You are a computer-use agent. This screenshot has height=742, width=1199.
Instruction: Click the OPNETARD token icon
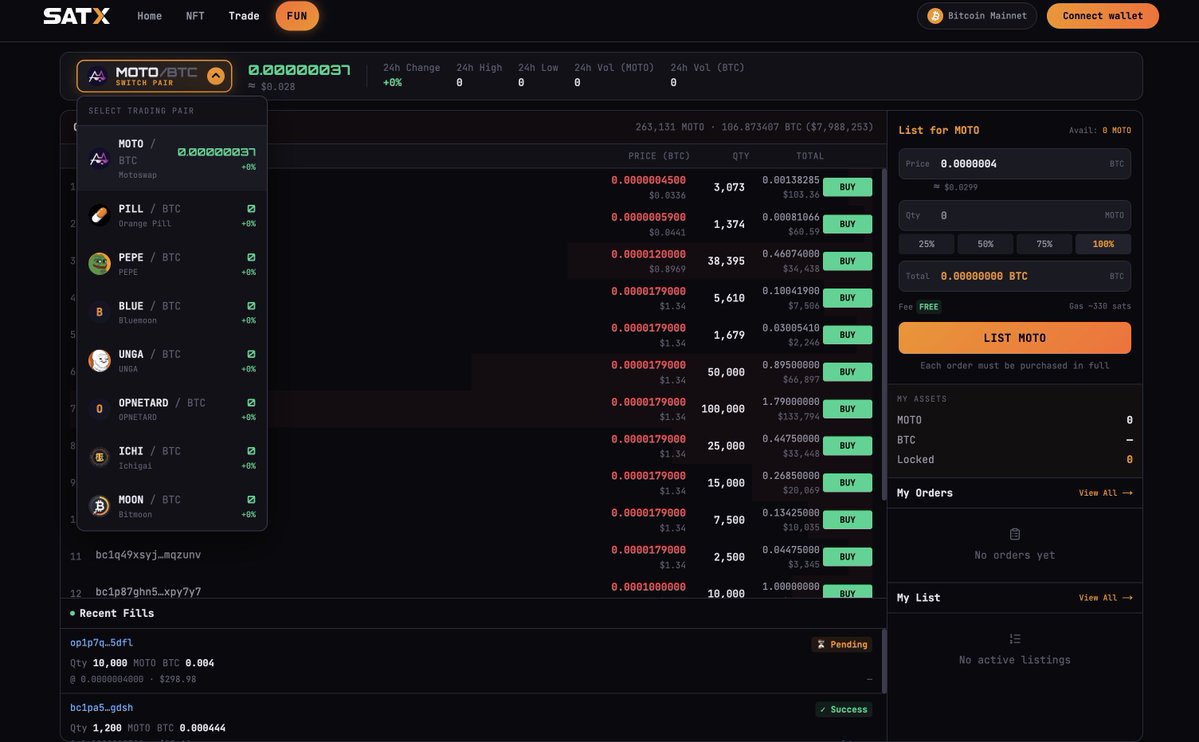[99, 409]
